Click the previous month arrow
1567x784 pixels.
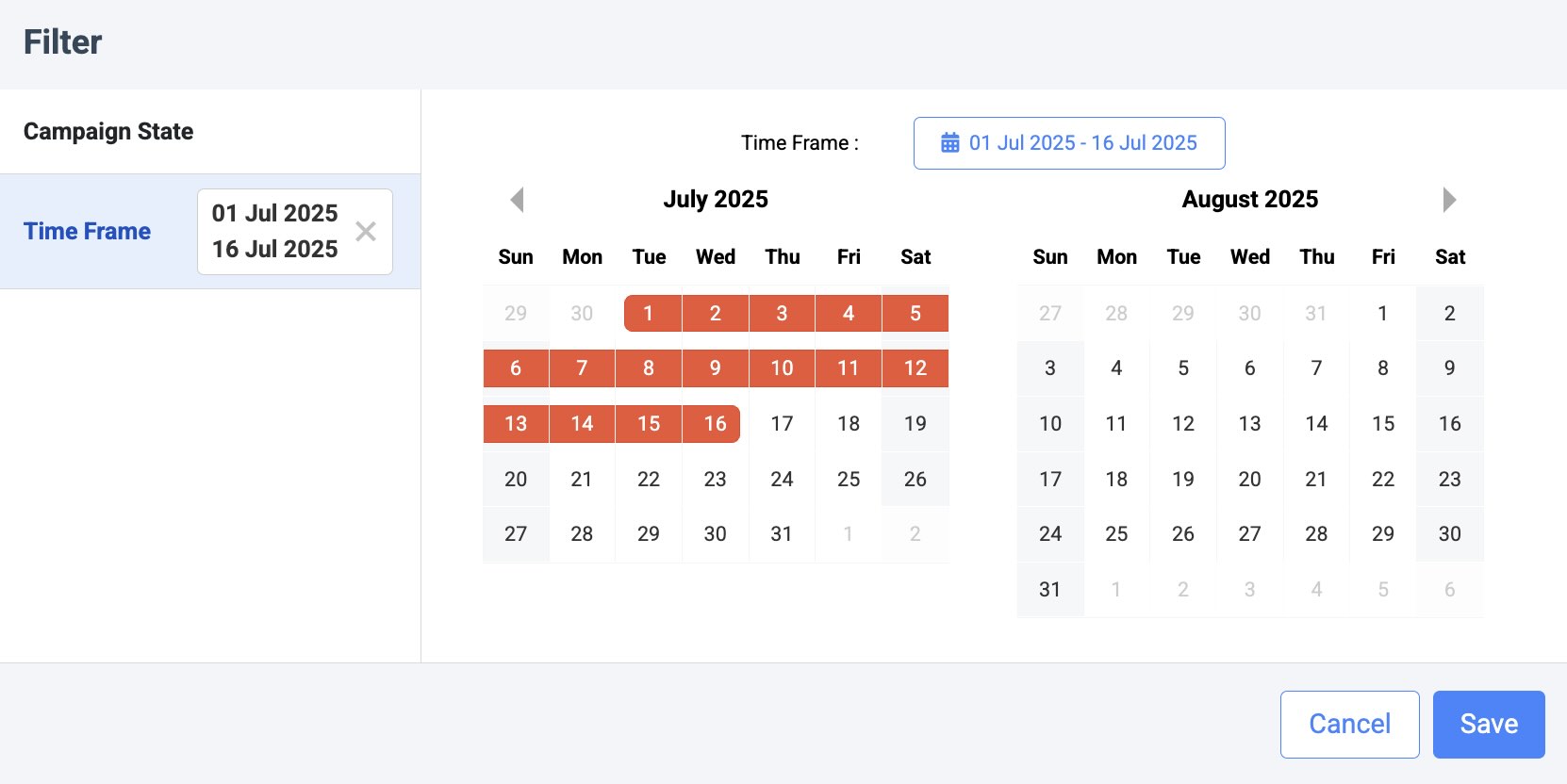pyautogui.click(x=517, y=200)
